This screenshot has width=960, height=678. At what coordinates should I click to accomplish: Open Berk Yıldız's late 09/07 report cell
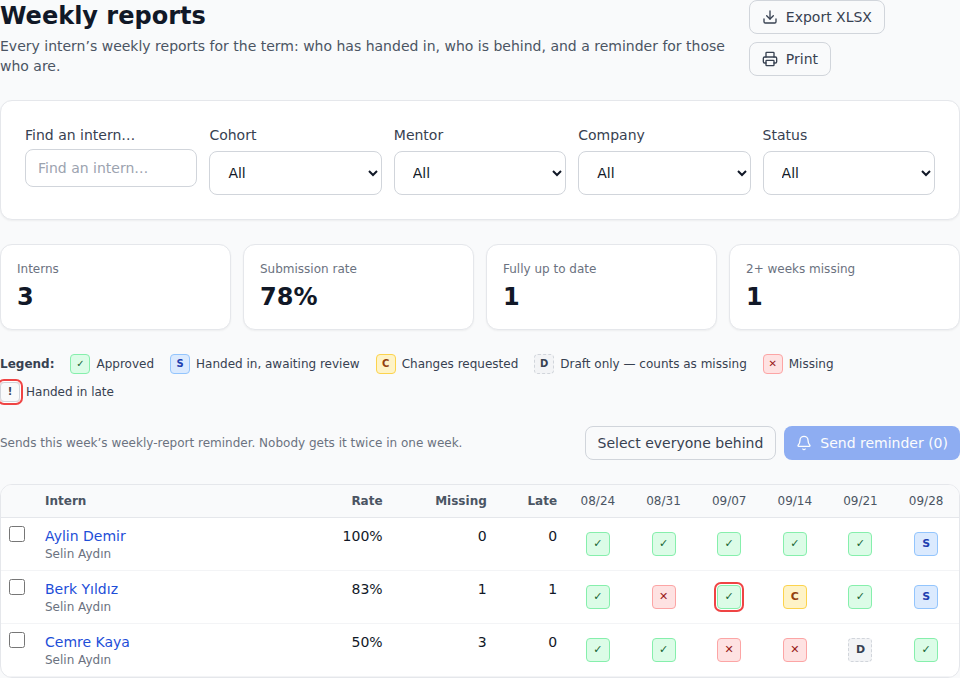(x=729, y=597)
